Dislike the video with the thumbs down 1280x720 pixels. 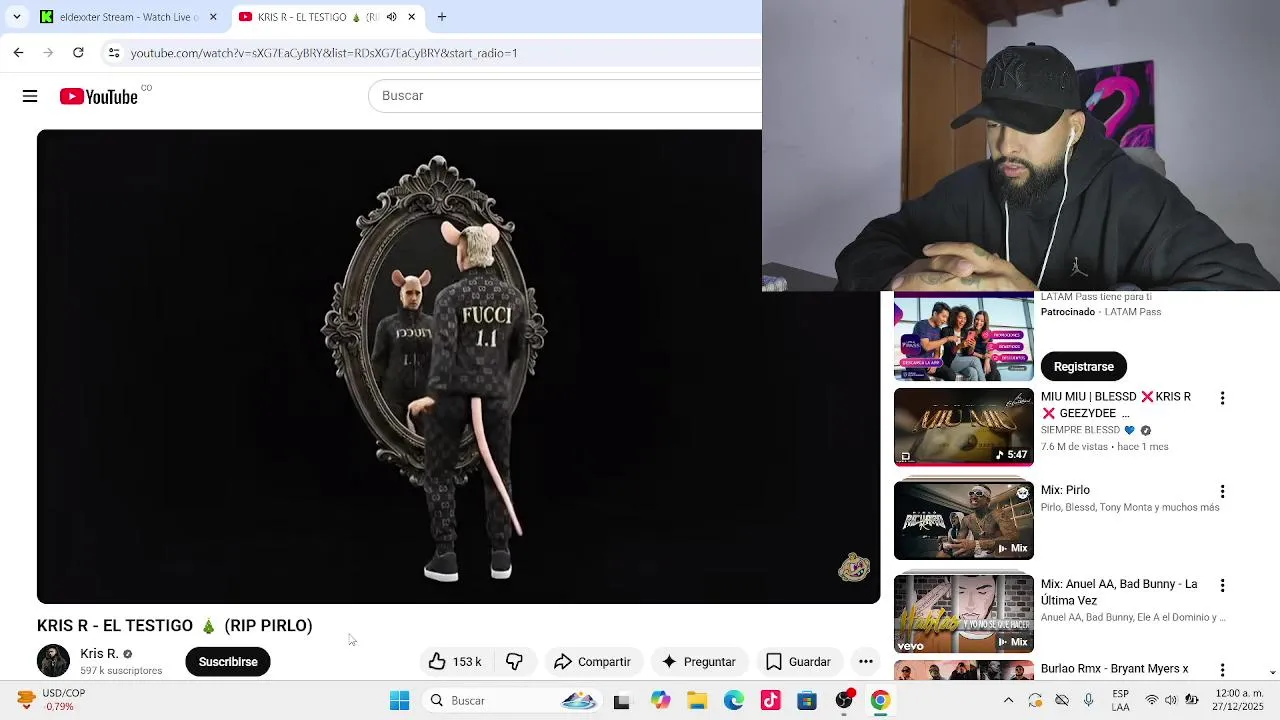pyautogui.click(x=514, y=661)
